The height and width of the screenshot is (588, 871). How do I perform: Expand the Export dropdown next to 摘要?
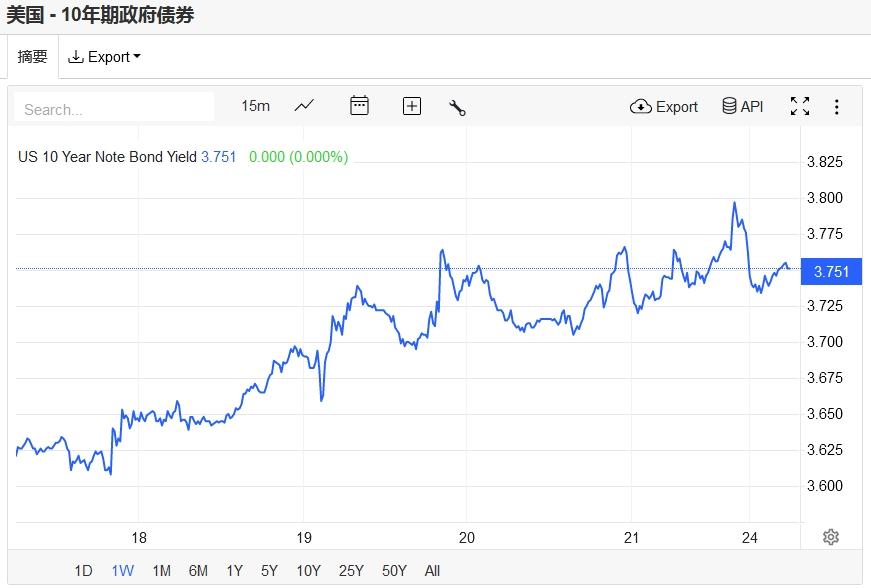point(104,57)
